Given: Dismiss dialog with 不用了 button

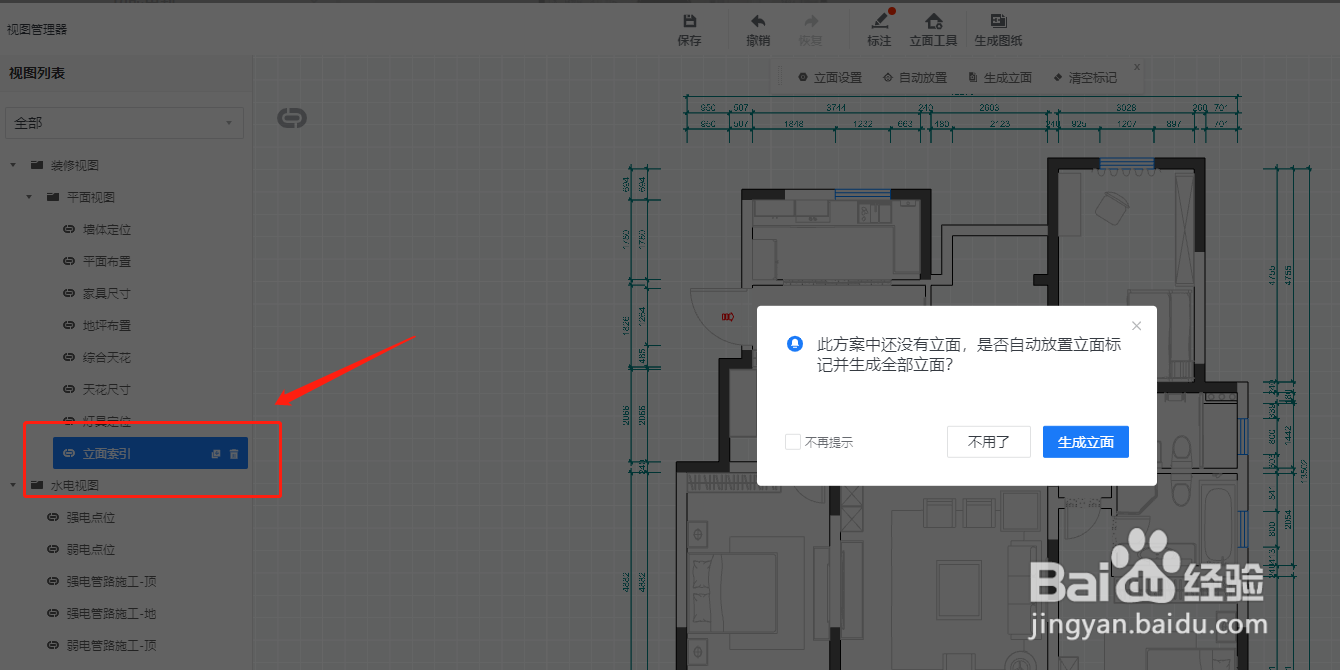Looking at the screenshot, I should click(x=988, y=441).
